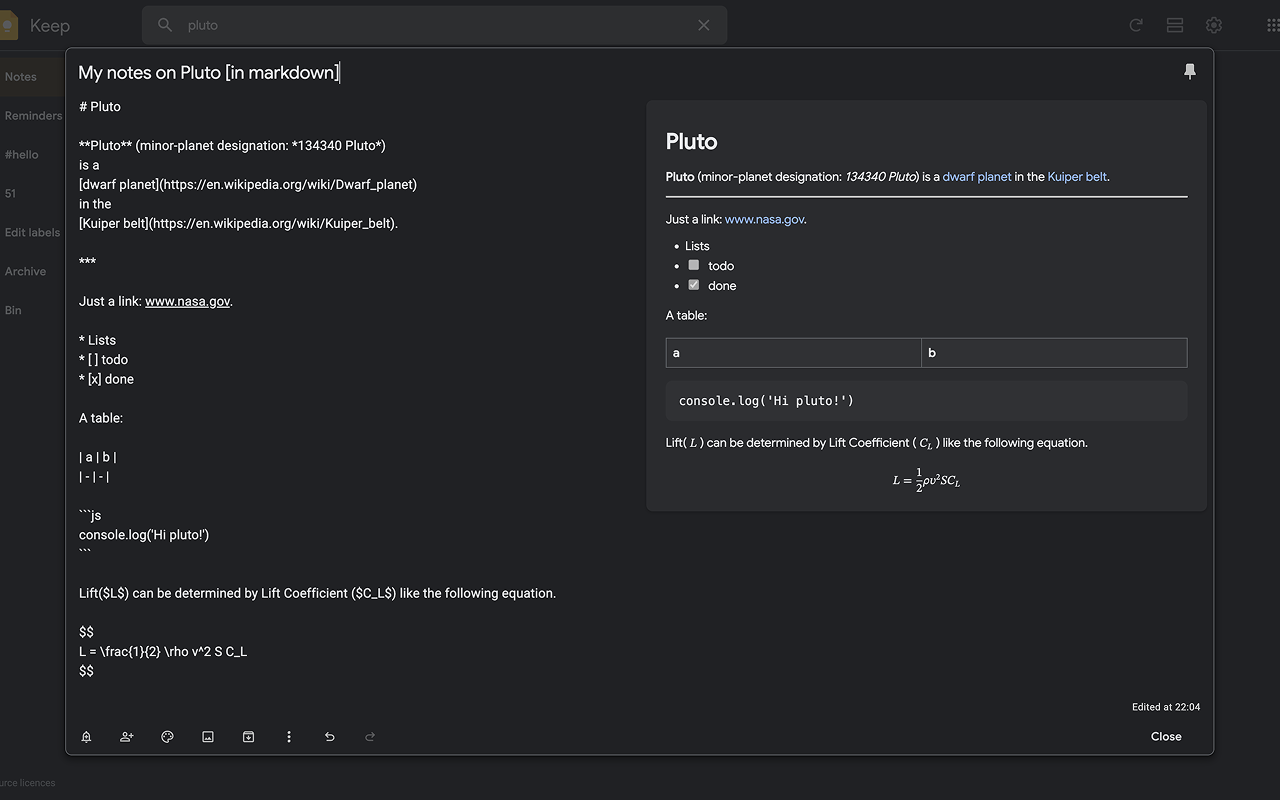Click the pin note icon
The height and width of the screenshot is (800, 1280).
click(x=1189, y=71)
